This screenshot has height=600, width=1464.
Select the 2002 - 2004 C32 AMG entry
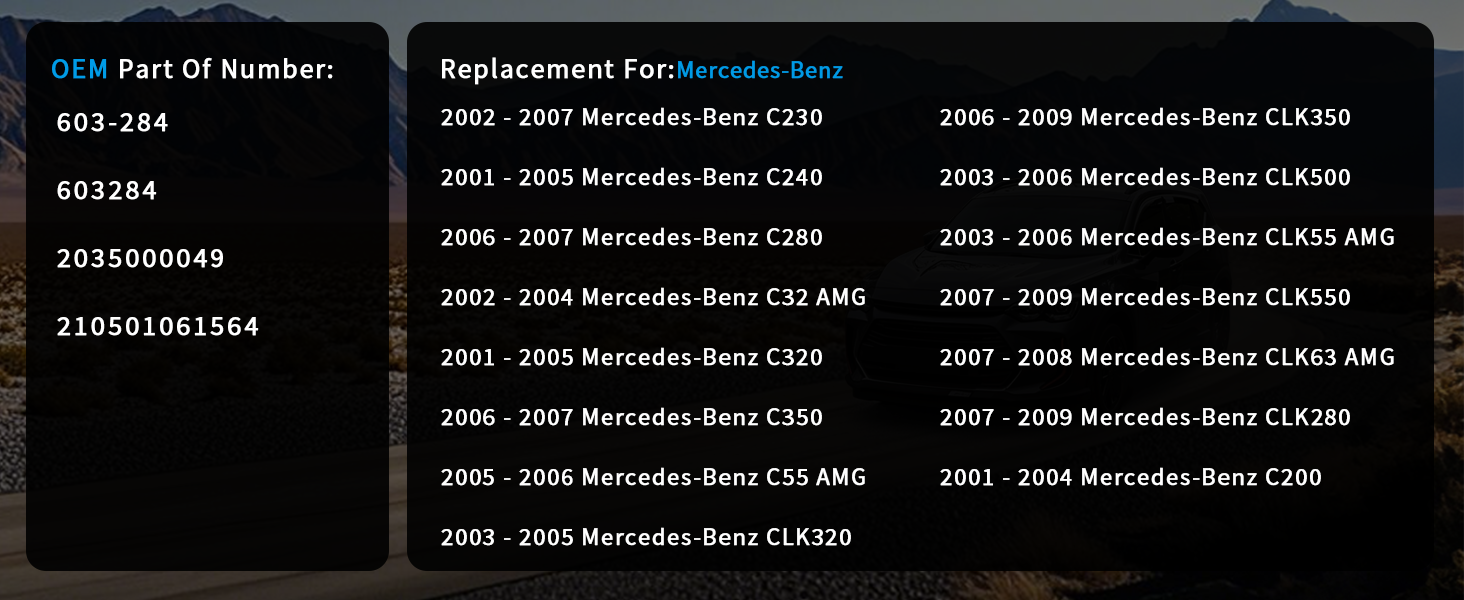(653, 298)
